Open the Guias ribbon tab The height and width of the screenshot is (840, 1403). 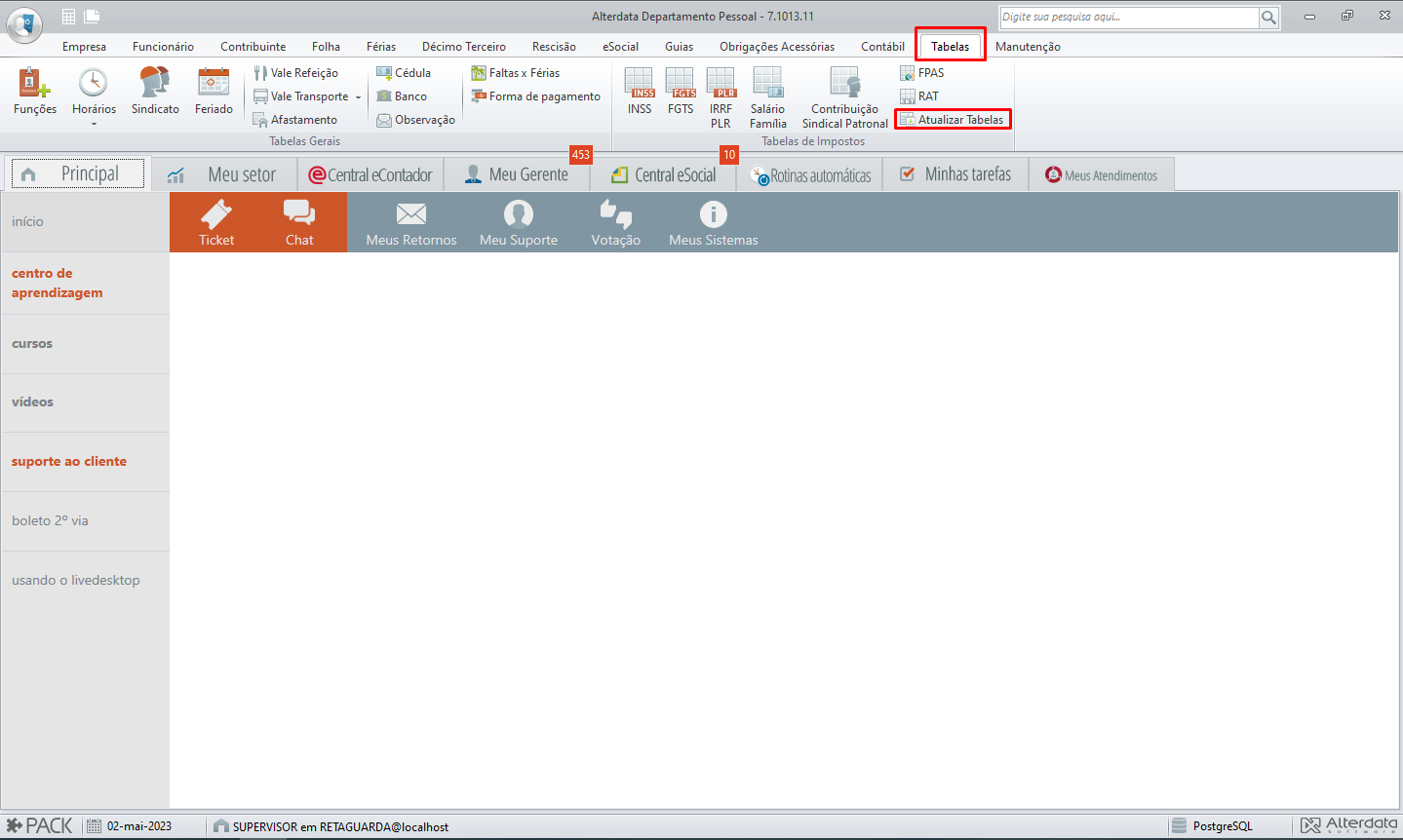point(680,47)
